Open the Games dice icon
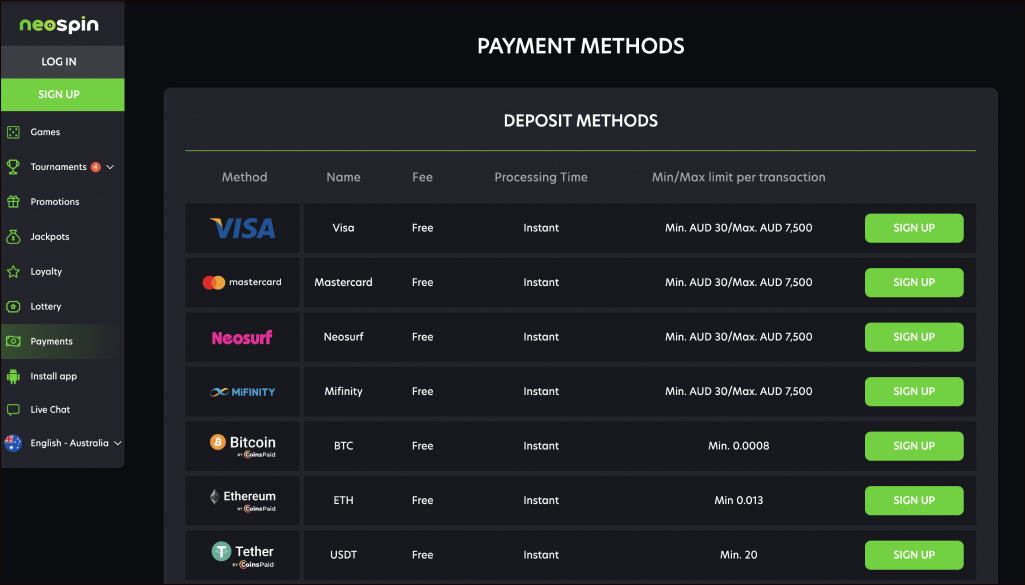1025x585 pixels. click(x=13, y=132)
